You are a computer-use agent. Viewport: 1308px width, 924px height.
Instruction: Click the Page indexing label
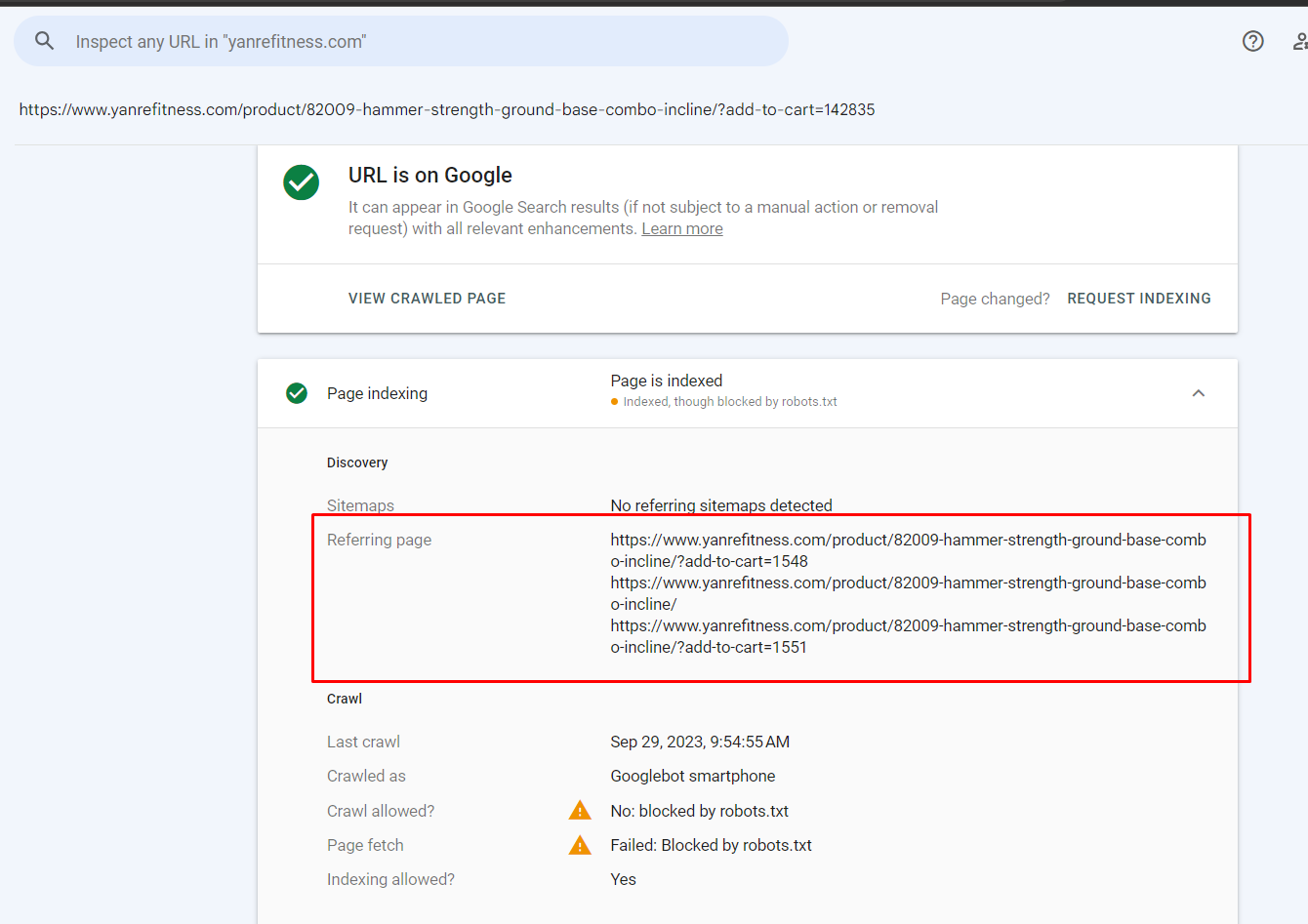tap(377, 393)
